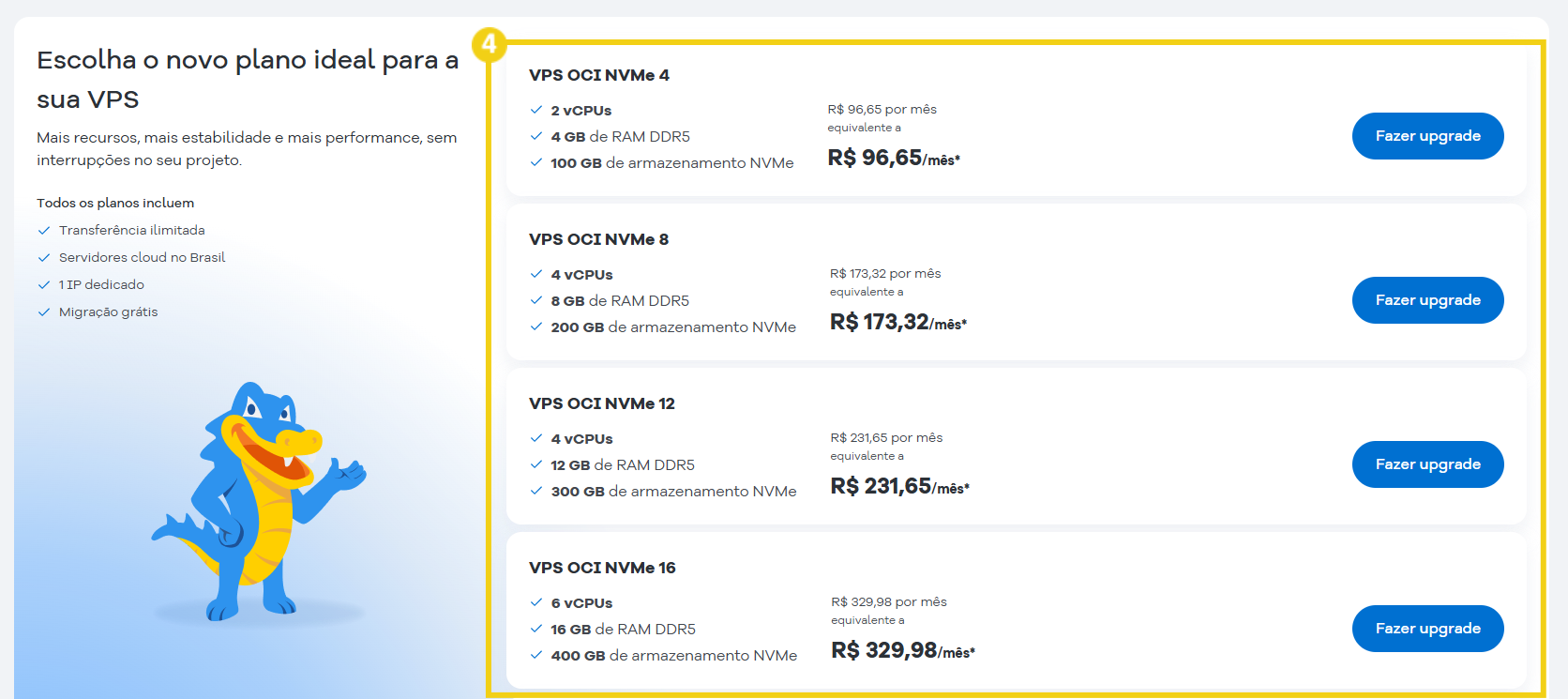
Task: Click Fazer upgrade for VPS OCI NVMe 4
Action: point(1427,136)
